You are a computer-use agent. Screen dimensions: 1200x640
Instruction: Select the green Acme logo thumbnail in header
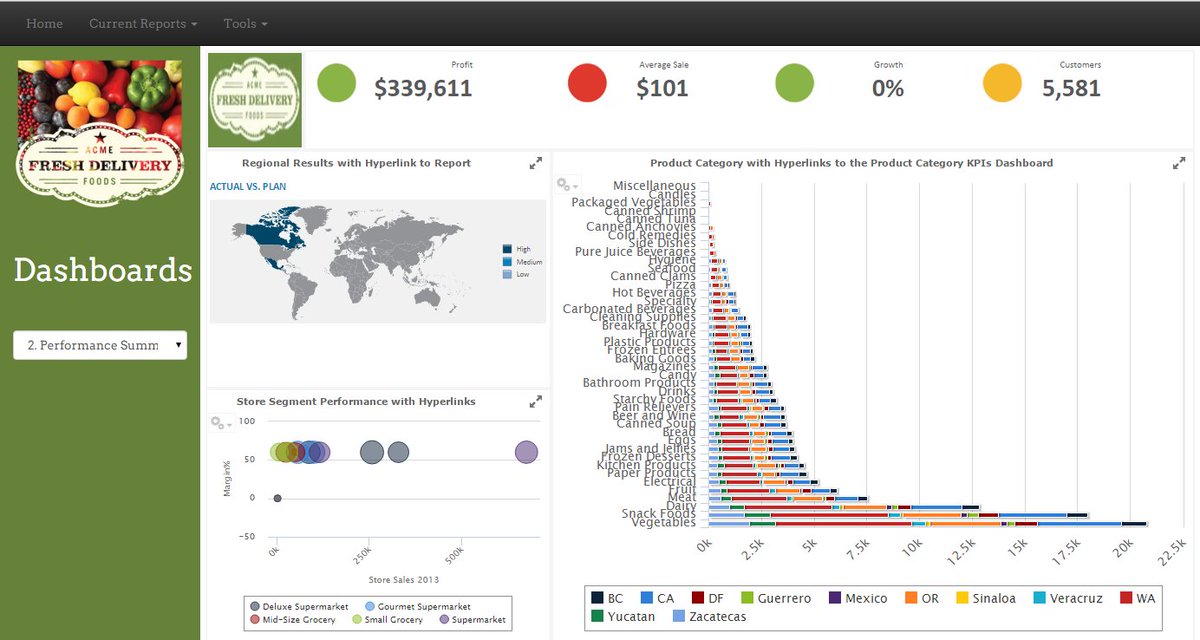[255, 100]
